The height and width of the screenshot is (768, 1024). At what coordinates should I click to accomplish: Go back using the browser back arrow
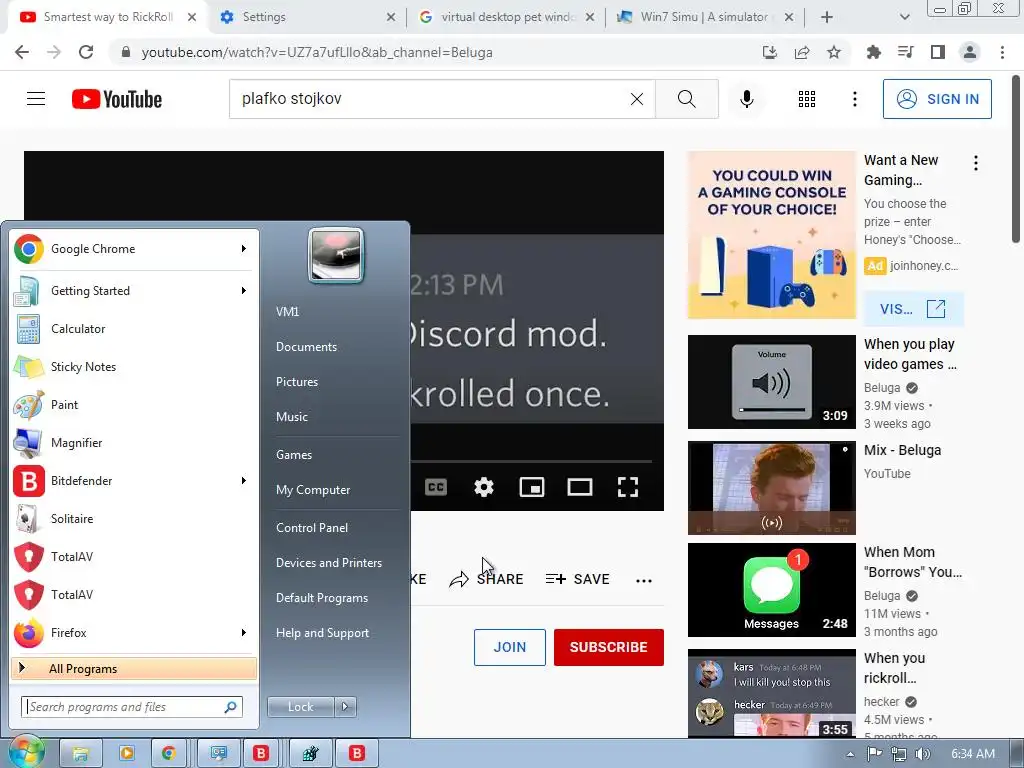click(22, 52)
